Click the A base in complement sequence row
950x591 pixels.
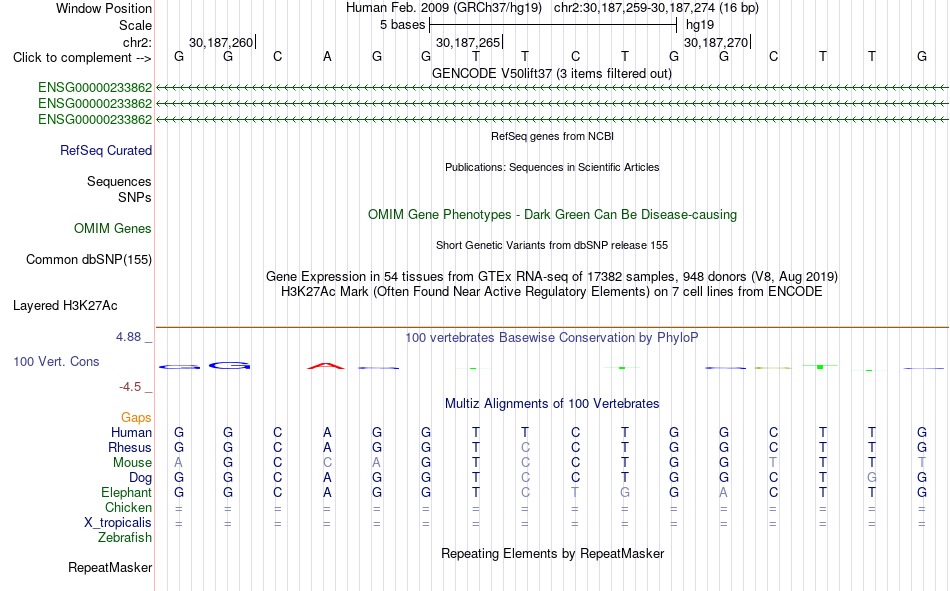(327, 56)
